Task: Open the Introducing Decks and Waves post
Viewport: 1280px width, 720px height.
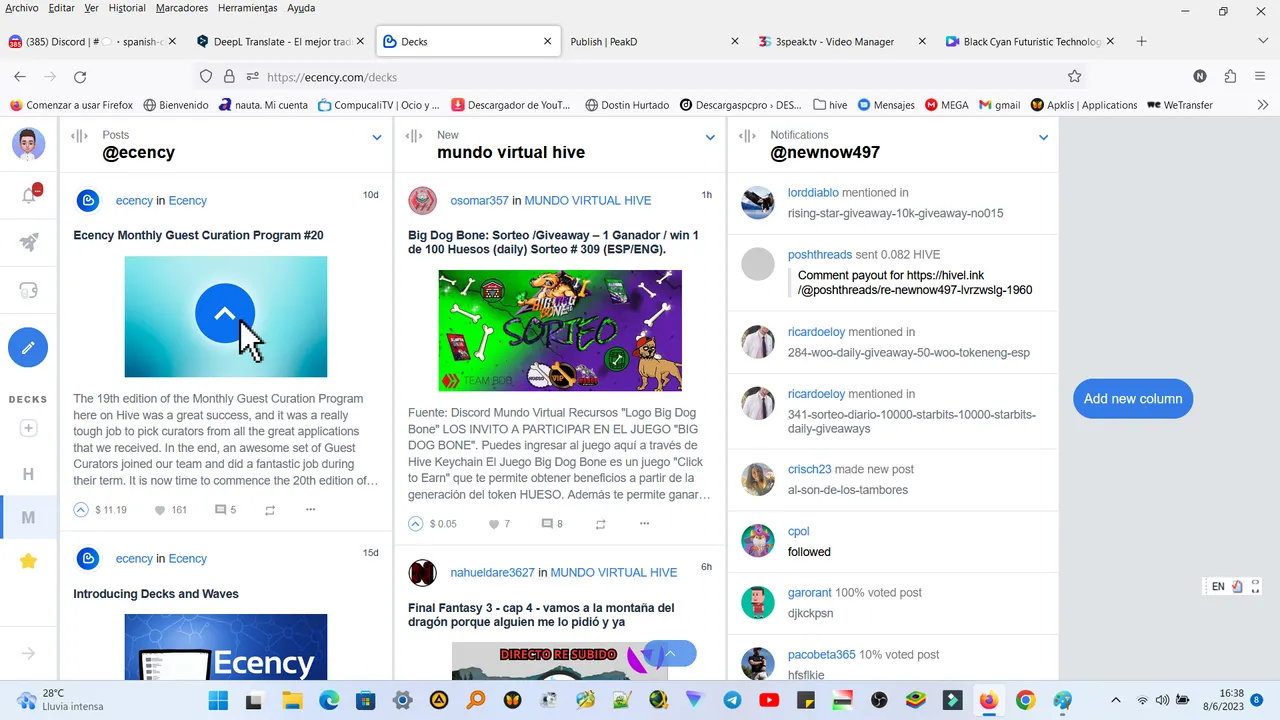Action: pos(156,594)
